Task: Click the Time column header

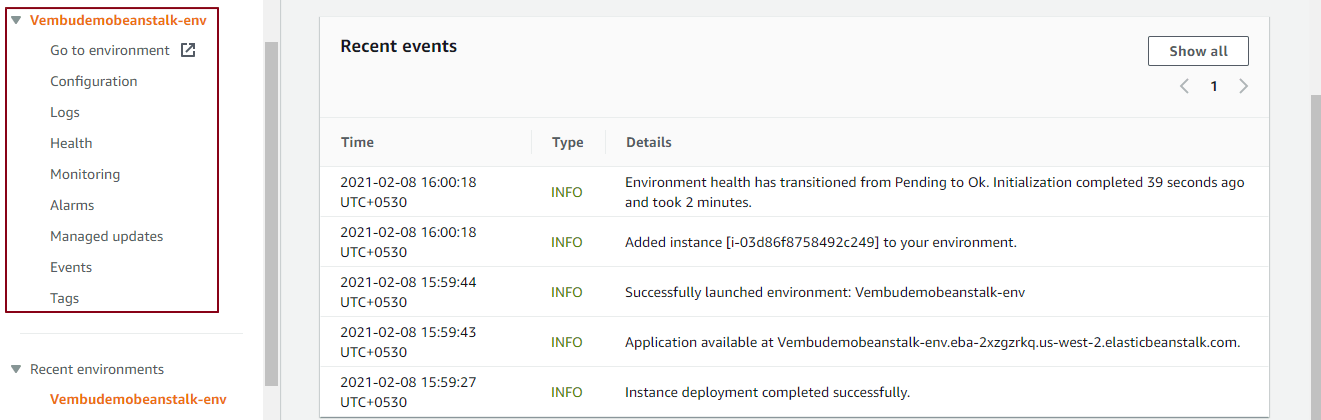Action: (357, 142)
